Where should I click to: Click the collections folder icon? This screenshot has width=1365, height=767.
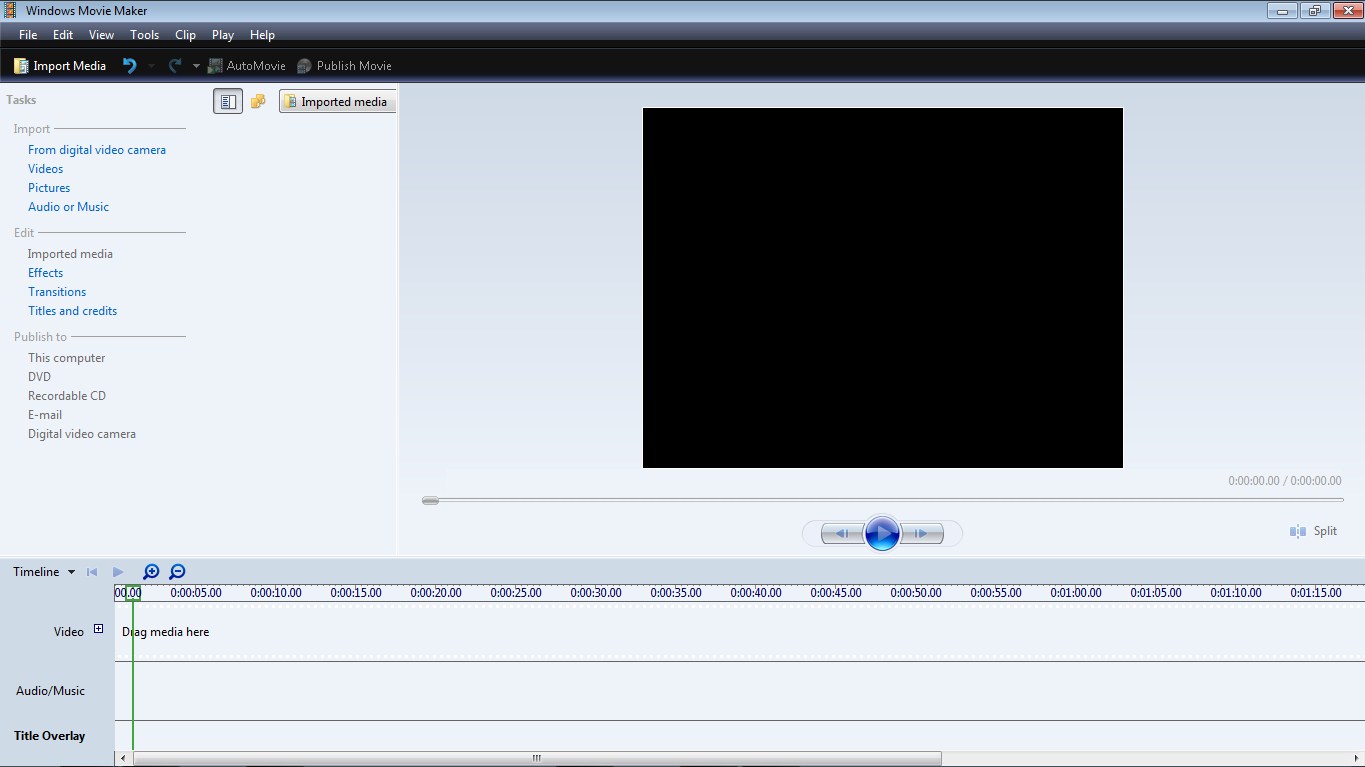tap(258, 101)
